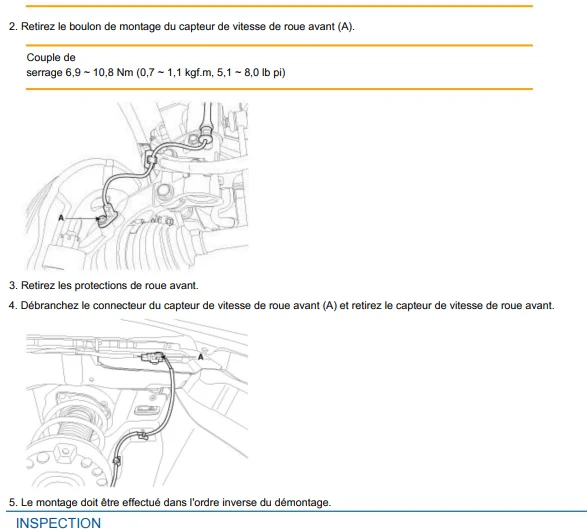Click the sensor bolt pointed by arrow A
Image resolution: width=587 pixels, height=531 pixels.
pyautogui.click(x=101, y=220)
